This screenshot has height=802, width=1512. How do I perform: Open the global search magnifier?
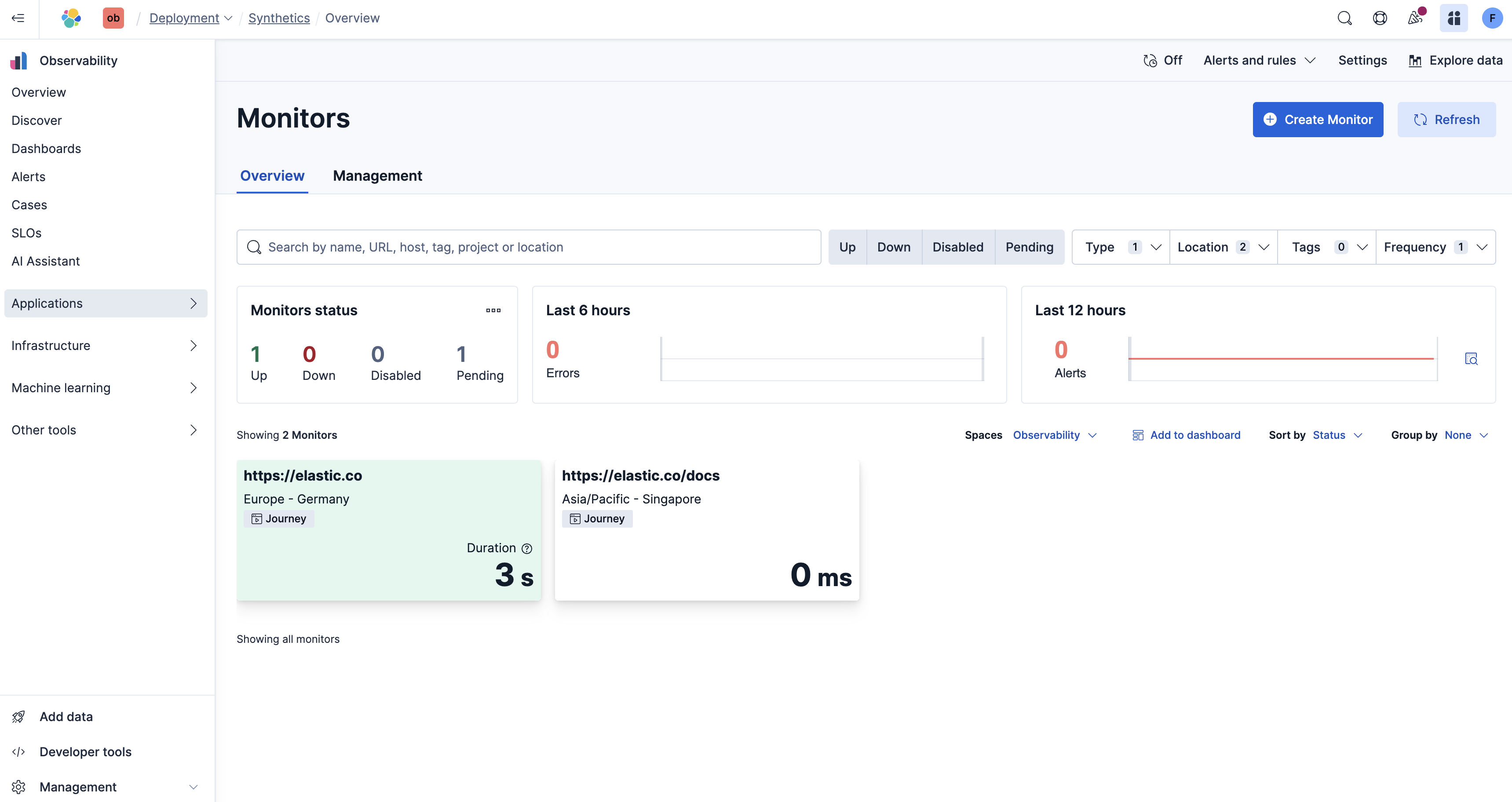1345,18
